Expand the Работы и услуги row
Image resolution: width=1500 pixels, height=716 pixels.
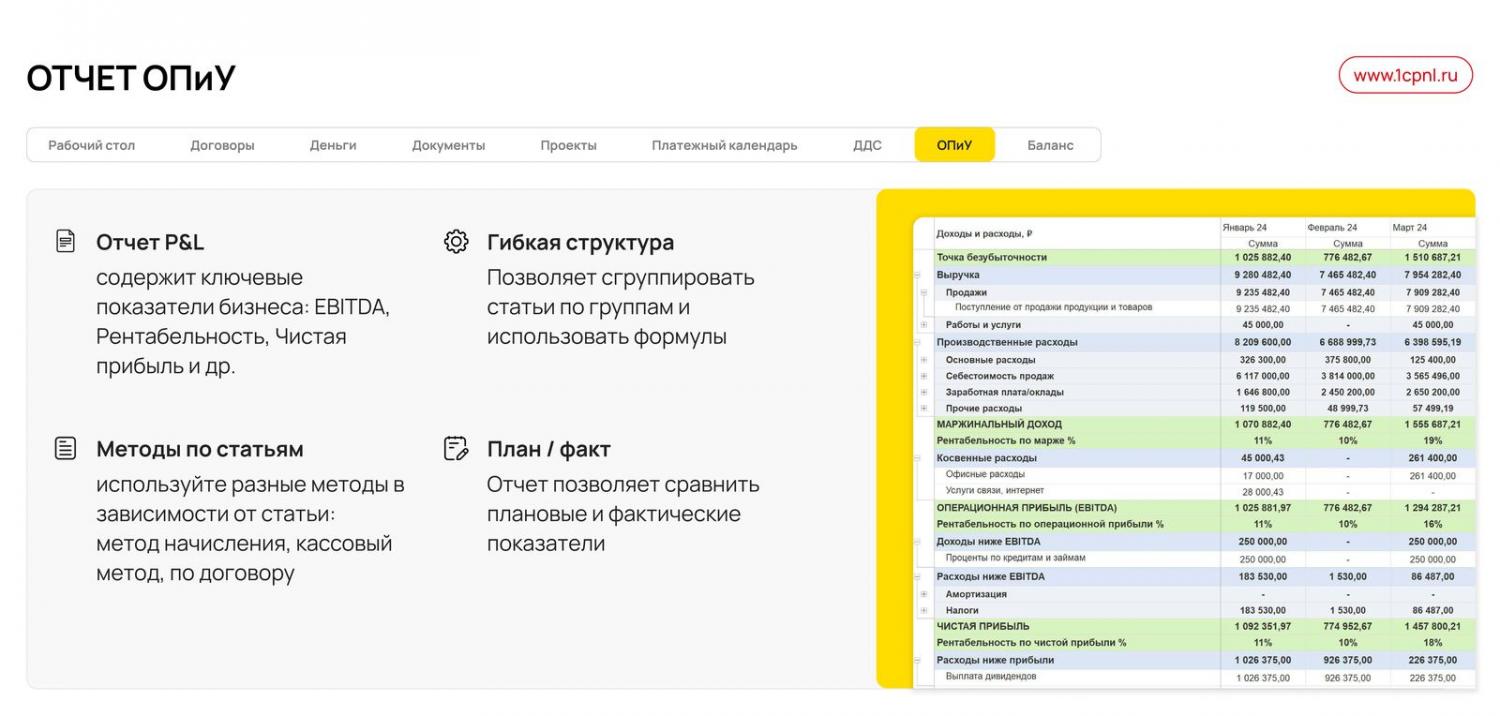coord(924,325)
